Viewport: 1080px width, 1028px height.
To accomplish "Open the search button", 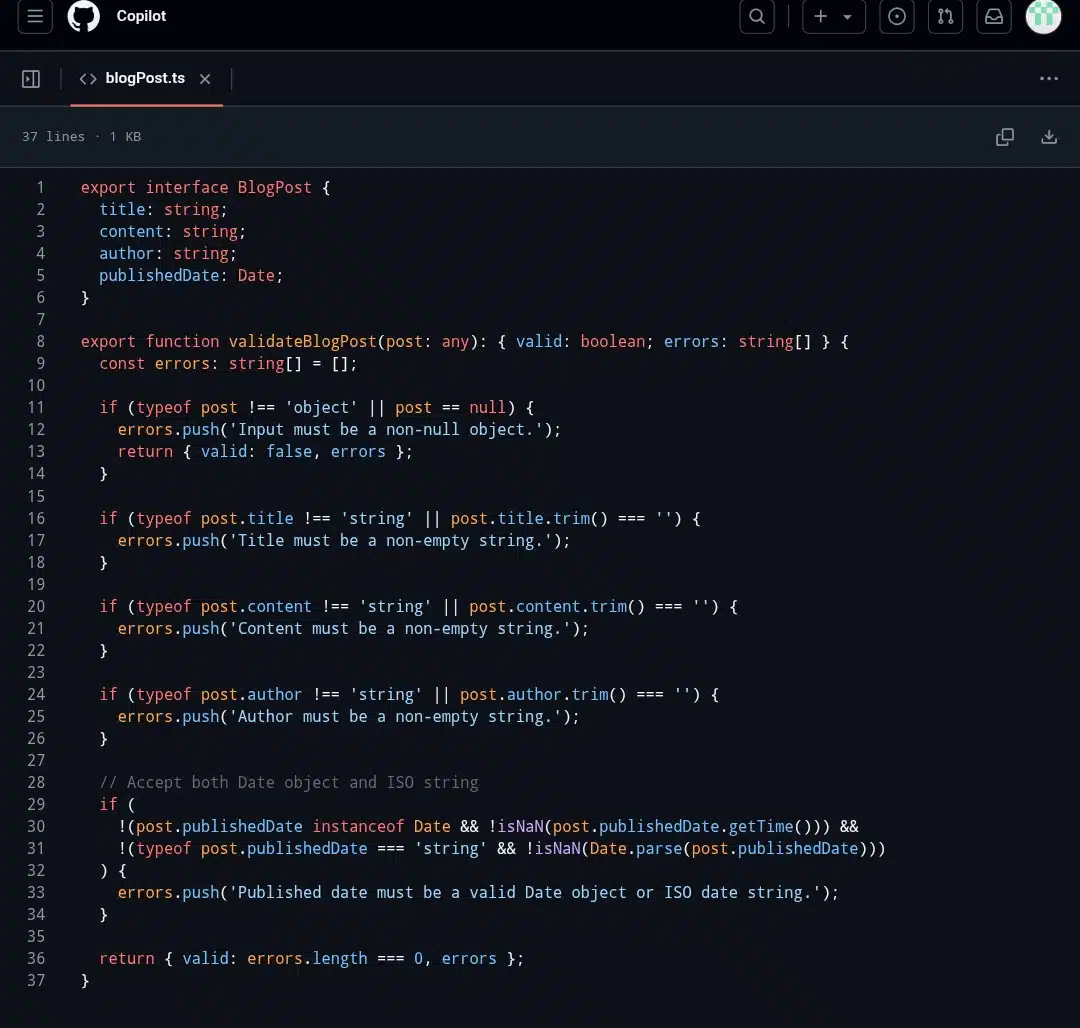I will pyautogui.click(x=757, y=16).
